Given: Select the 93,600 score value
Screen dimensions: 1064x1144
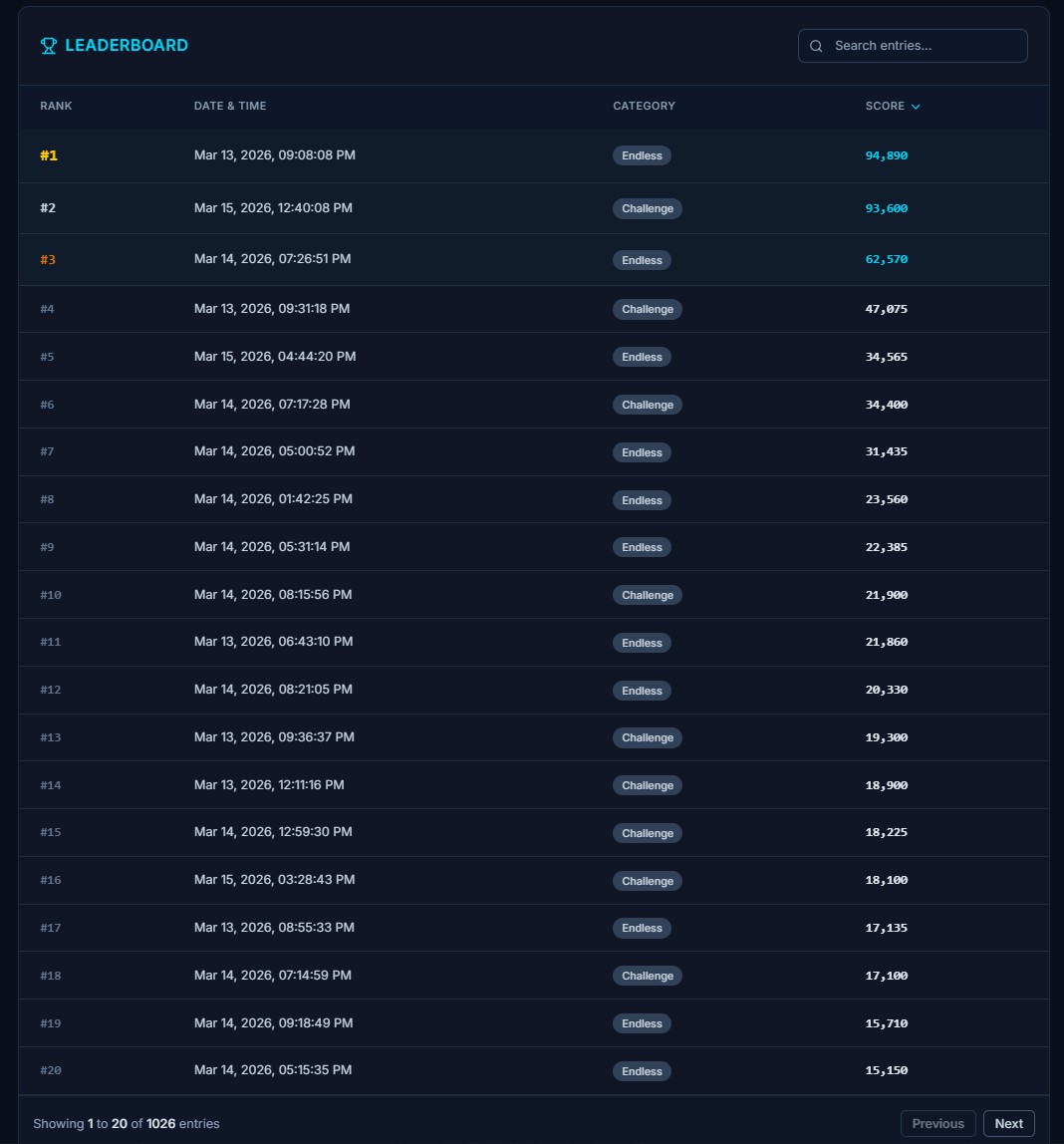Looking at the screenshot, I should tap(886, 208).
